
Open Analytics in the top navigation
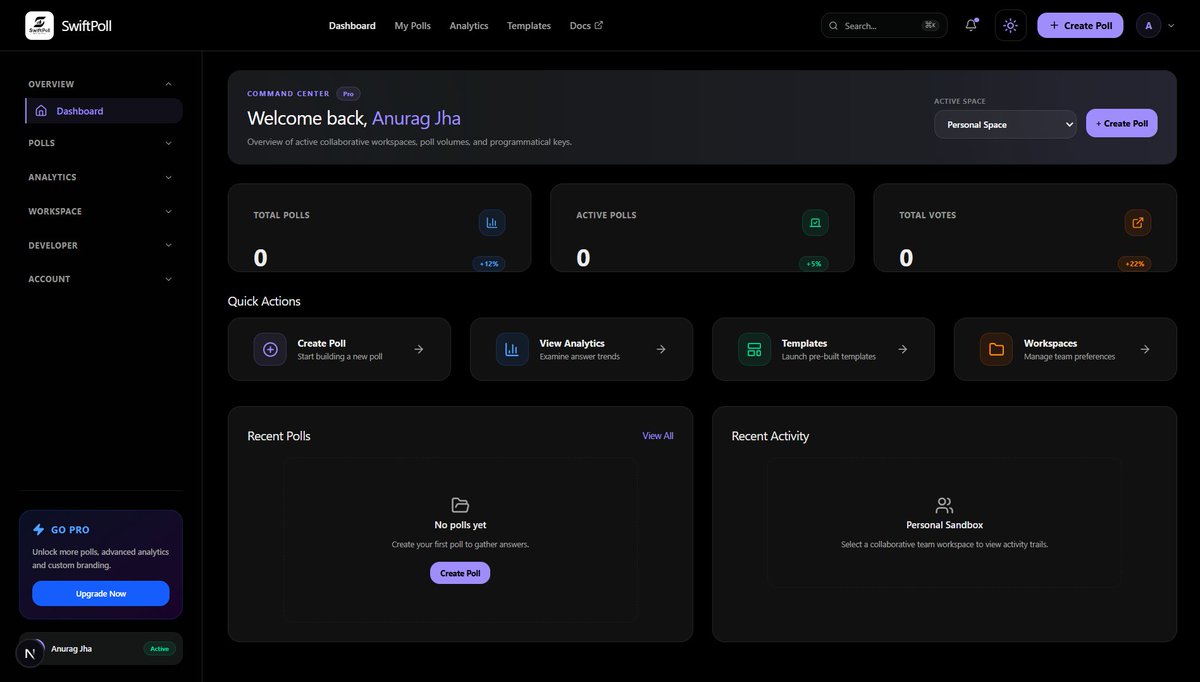point(469,26)
